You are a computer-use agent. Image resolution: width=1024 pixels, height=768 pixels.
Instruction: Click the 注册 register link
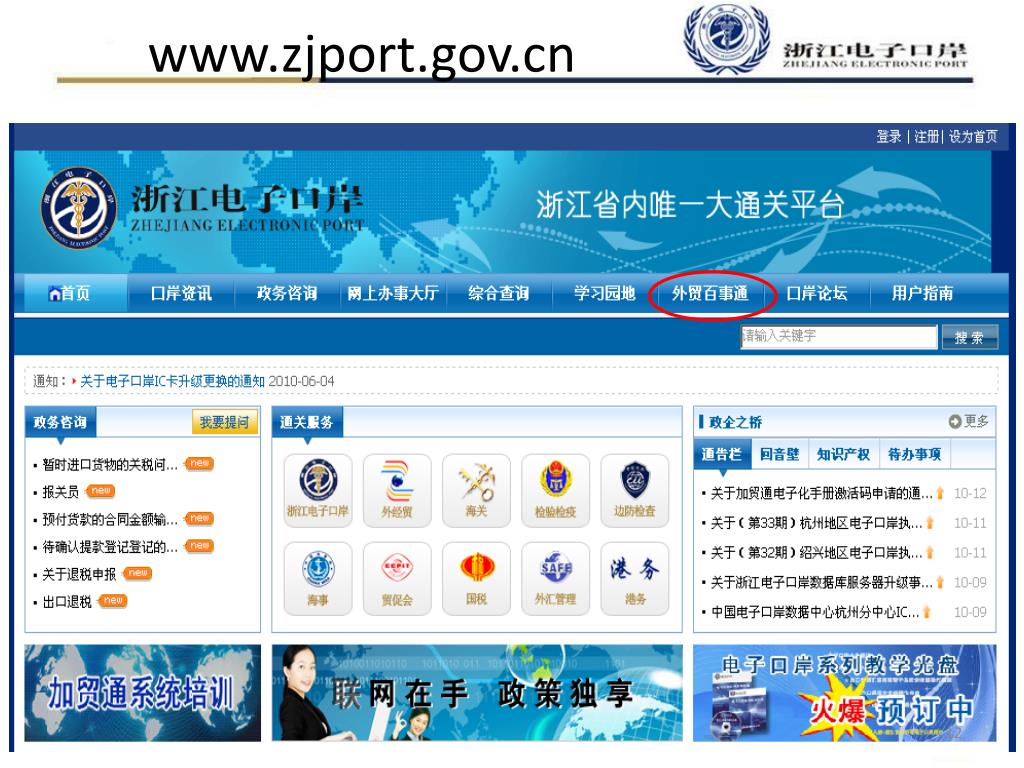(926, 136)
